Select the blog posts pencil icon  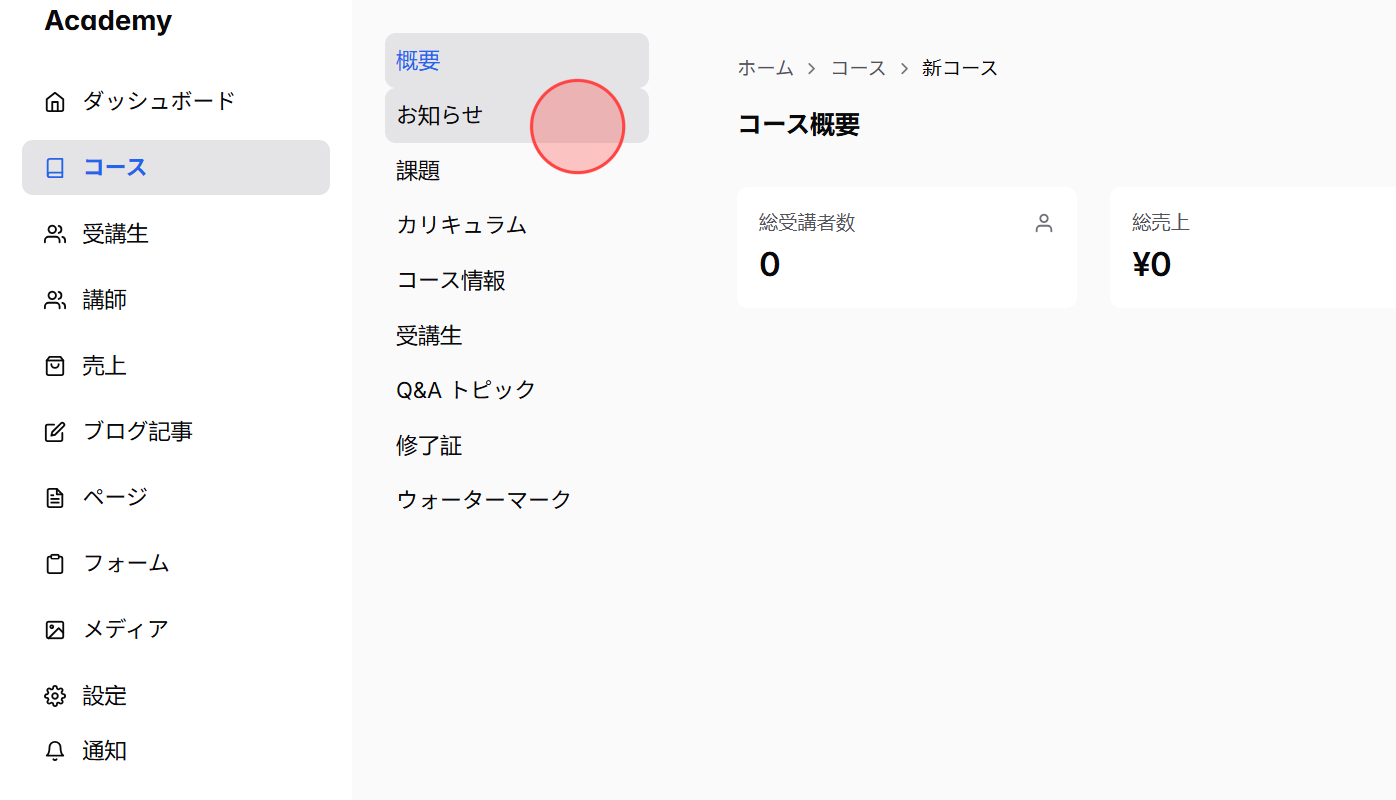point(55,431)
